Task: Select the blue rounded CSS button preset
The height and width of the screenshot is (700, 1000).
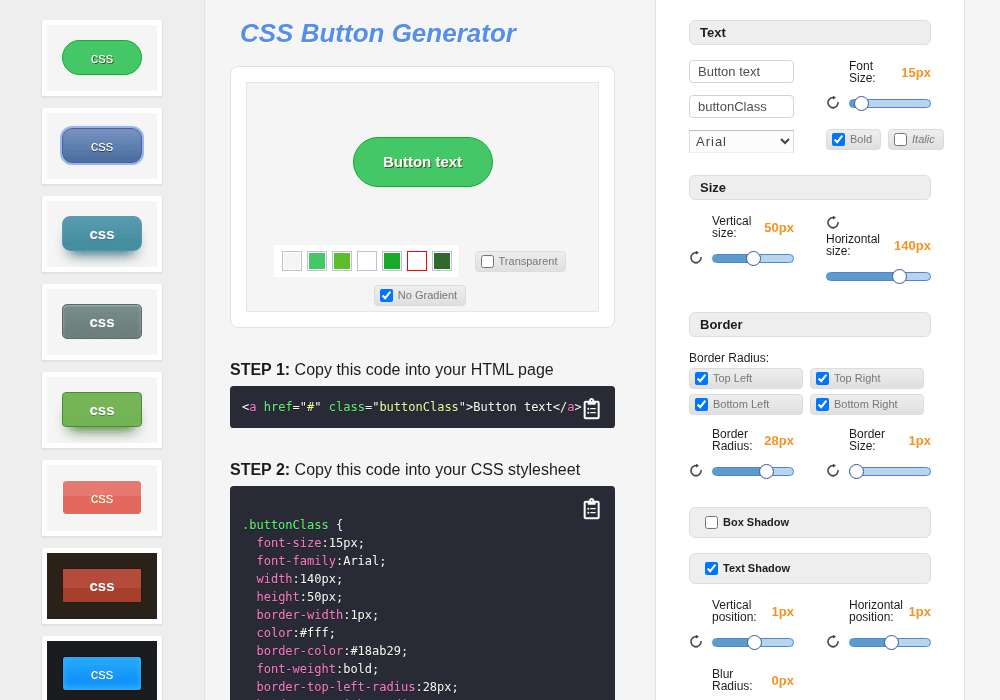Action: click(102, 146)
